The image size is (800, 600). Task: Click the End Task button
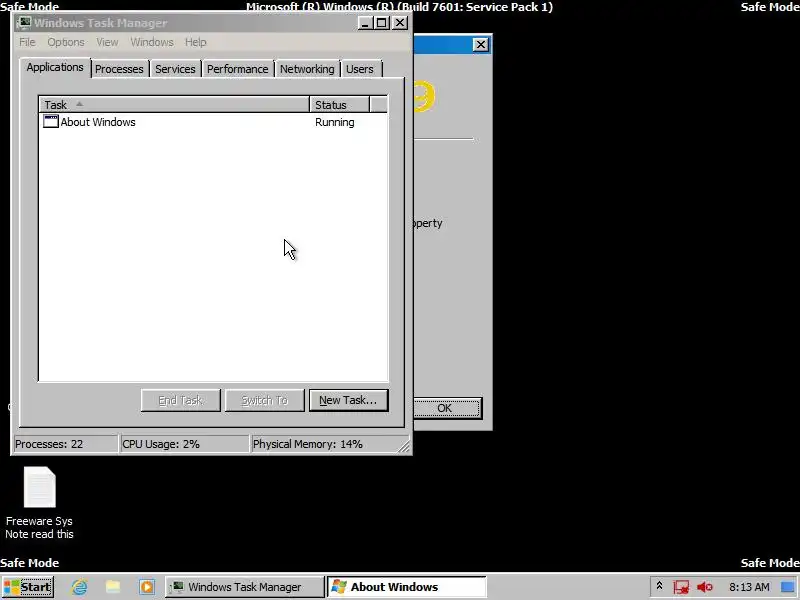pyautogui.click(x=181, y=401)
